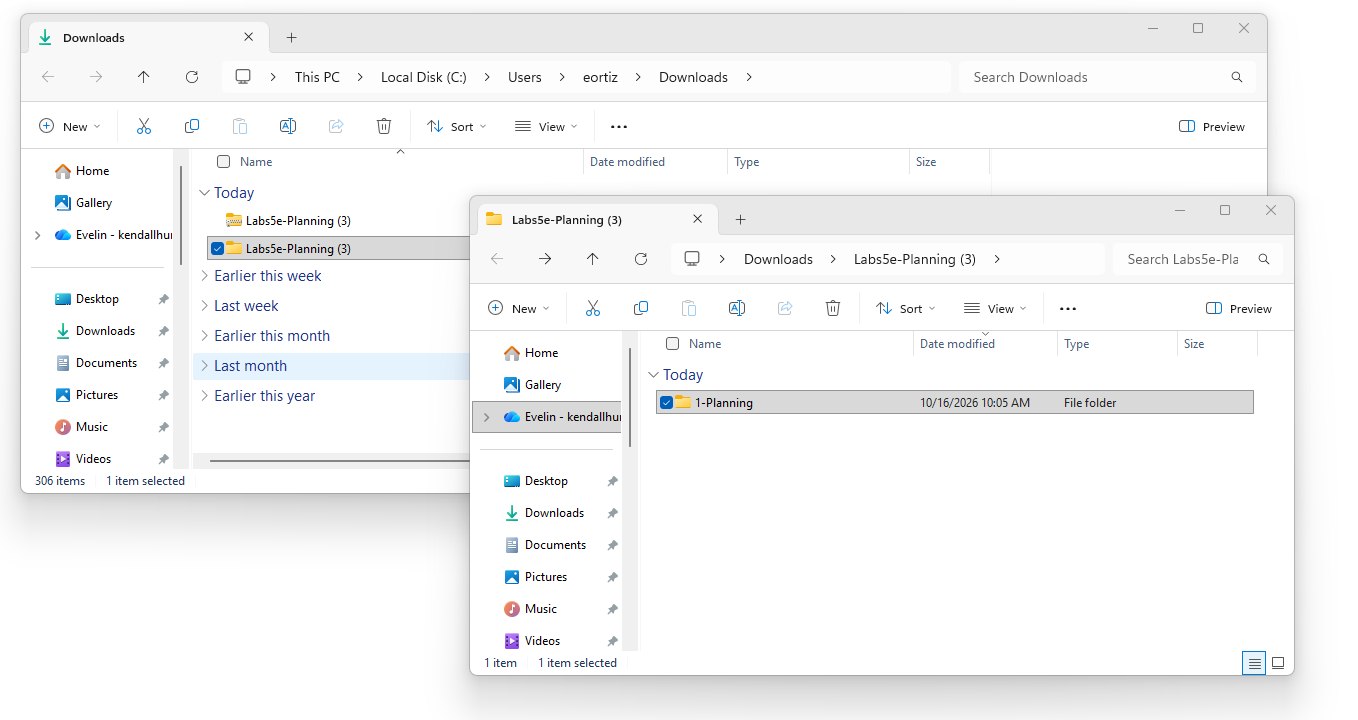Expand Evelin OneDrive node in front window sidebar

tap(486, 417)
